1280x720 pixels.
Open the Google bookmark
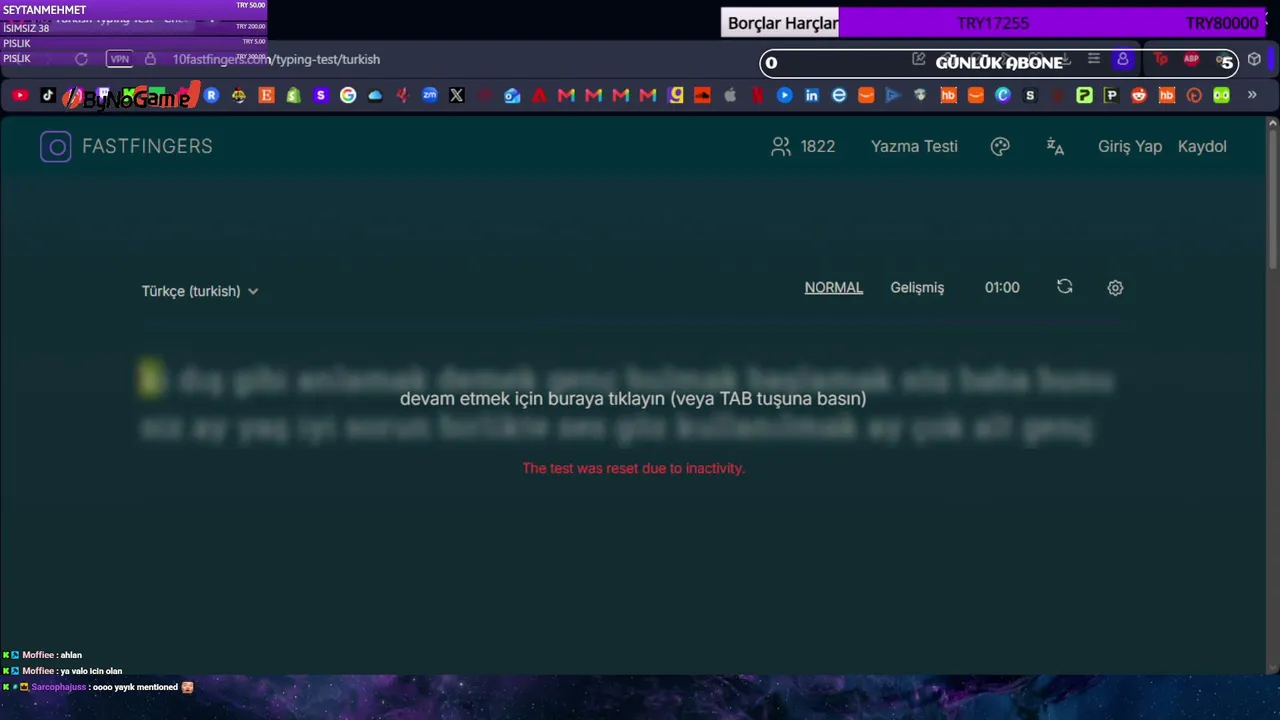(x=348, y=96)
